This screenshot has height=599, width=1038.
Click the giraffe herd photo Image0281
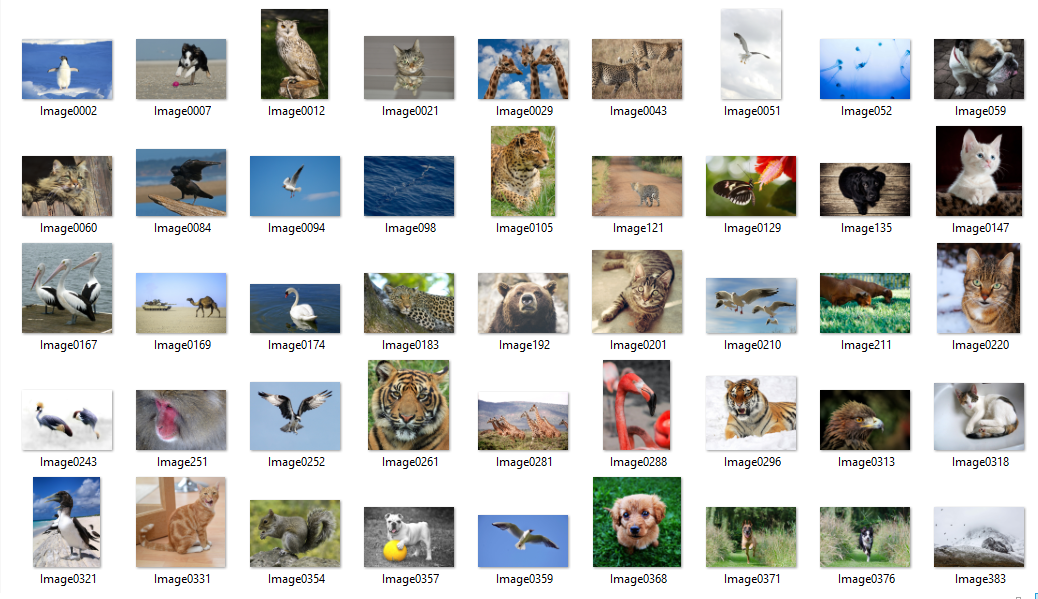pos(523,420)
